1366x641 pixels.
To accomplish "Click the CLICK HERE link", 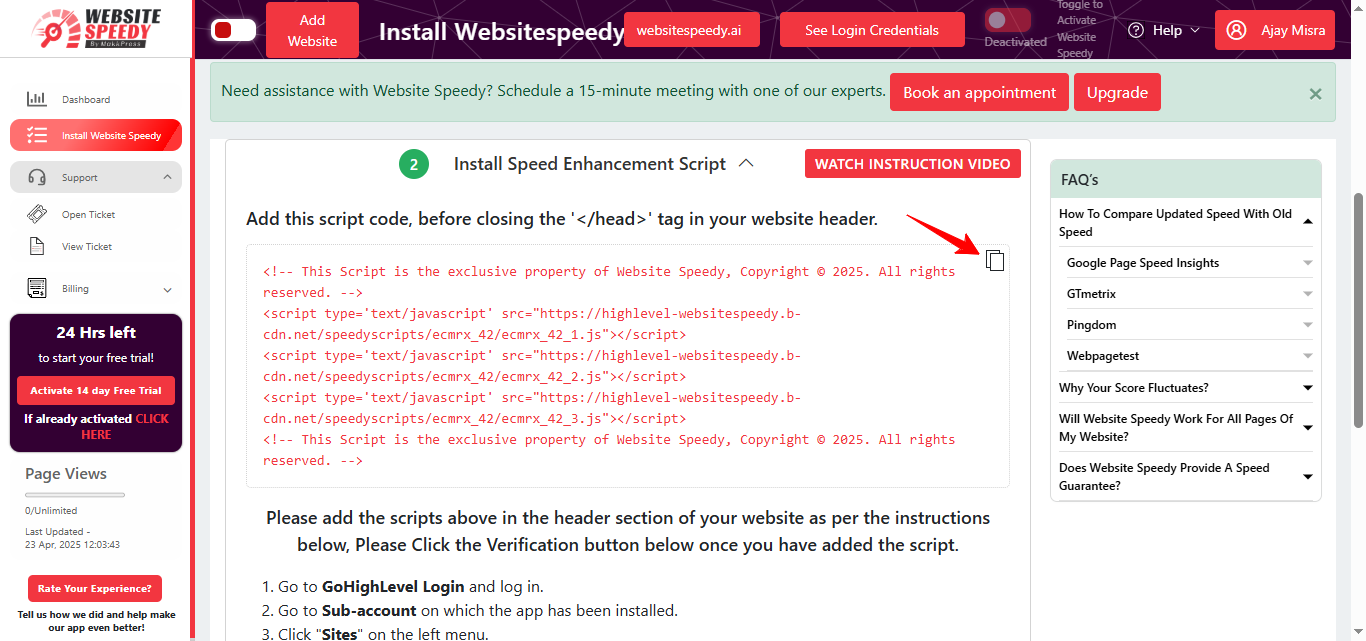I will click(x=125, y=427).
